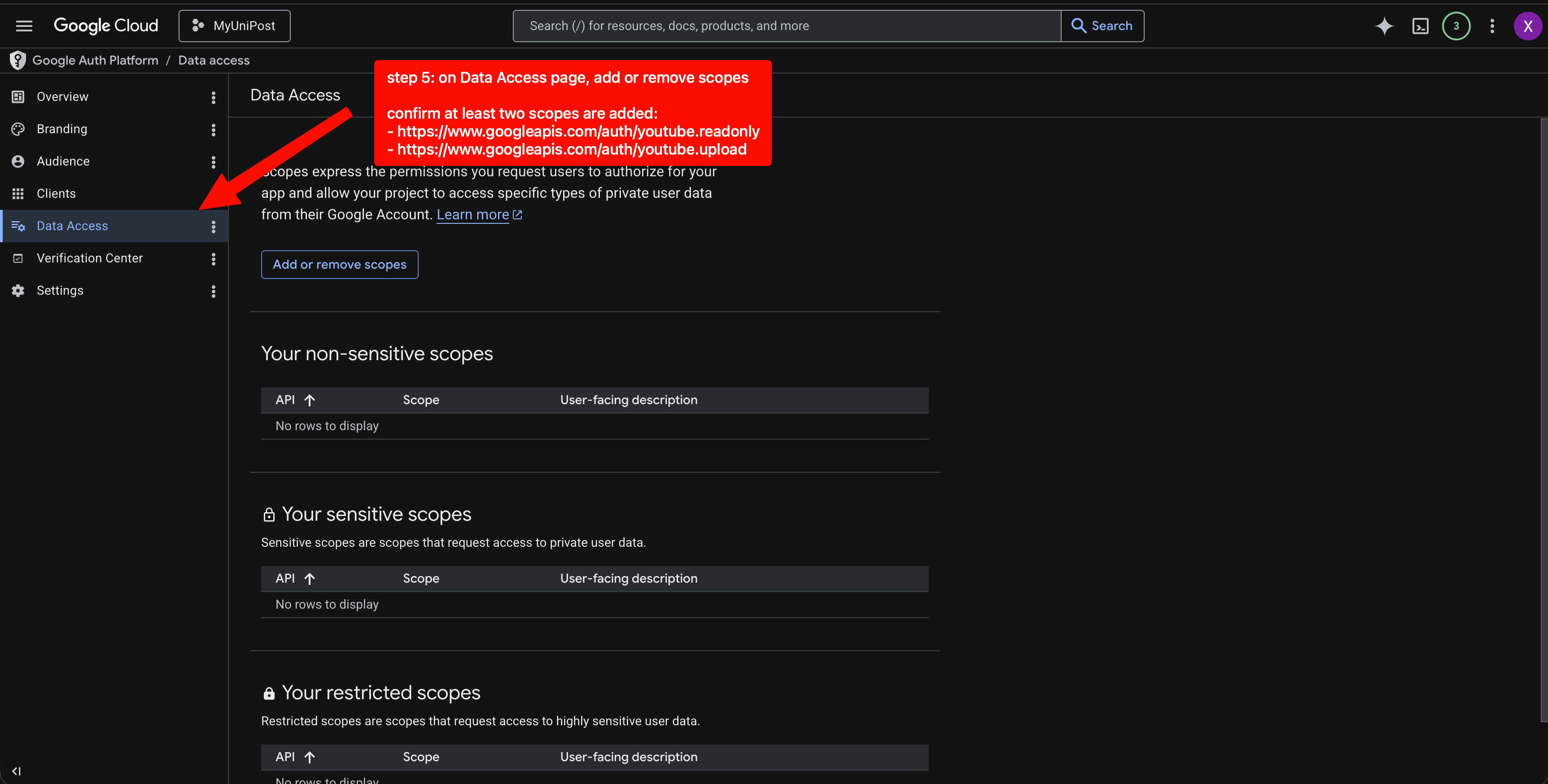Click the Audience person icon

coord(18,161)
